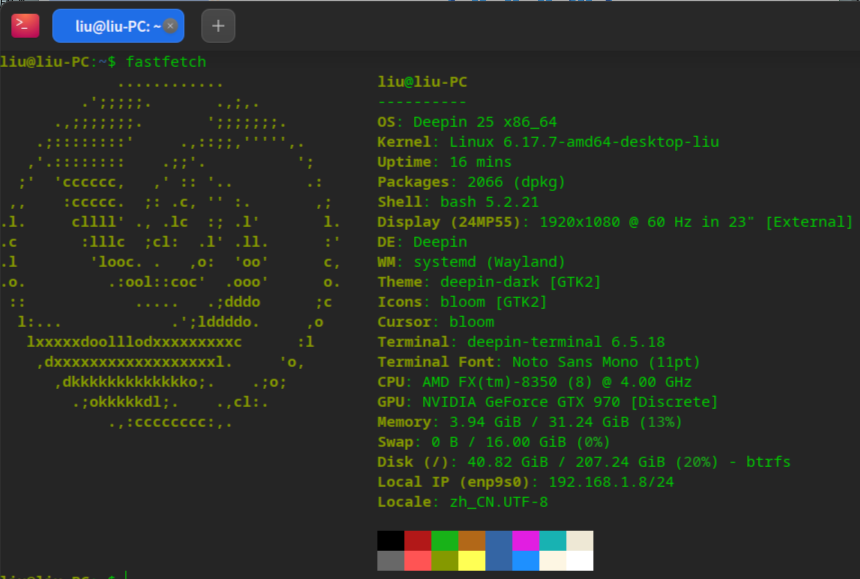Select the liu@liu-PC: ~ tab
860x579 pixels.
tap(118, 26)
